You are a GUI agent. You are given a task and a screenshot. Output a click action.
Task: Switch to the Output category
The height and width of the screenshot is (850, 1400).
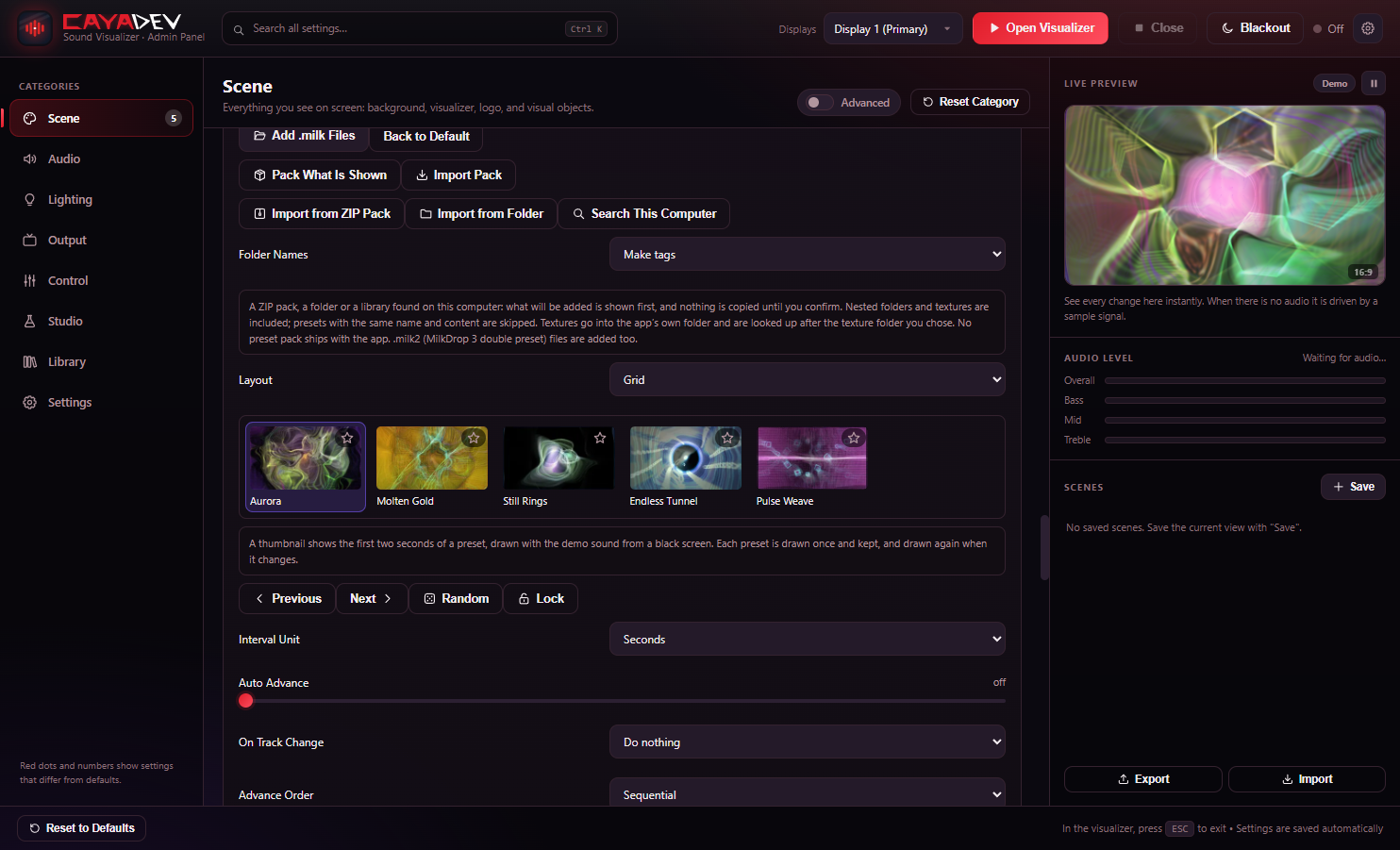tap(102, 240)
